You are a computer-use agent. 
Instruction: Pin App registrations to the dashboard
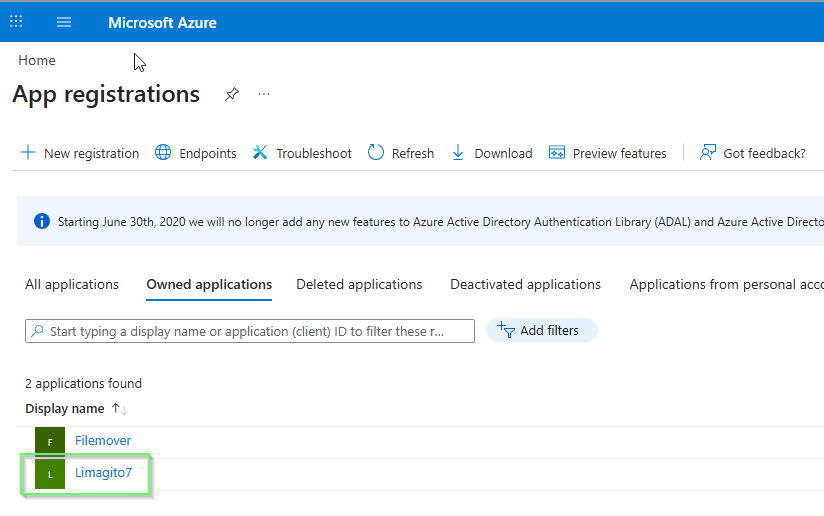click(232, 94)
